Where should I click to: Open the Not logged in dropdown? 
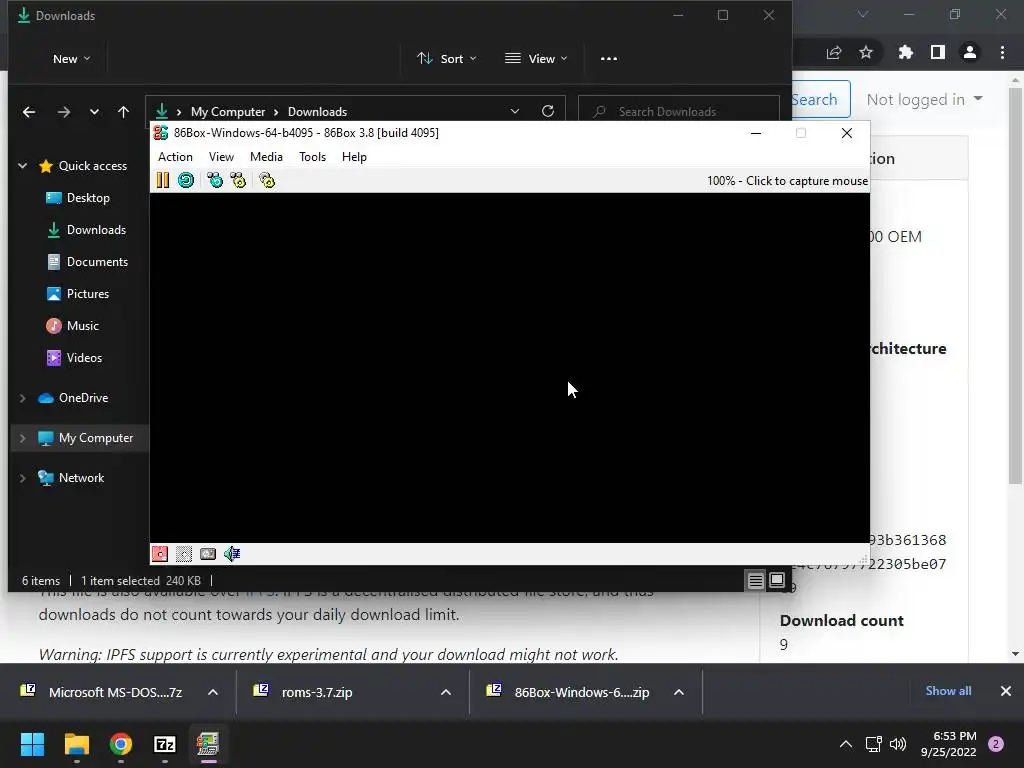924,99
